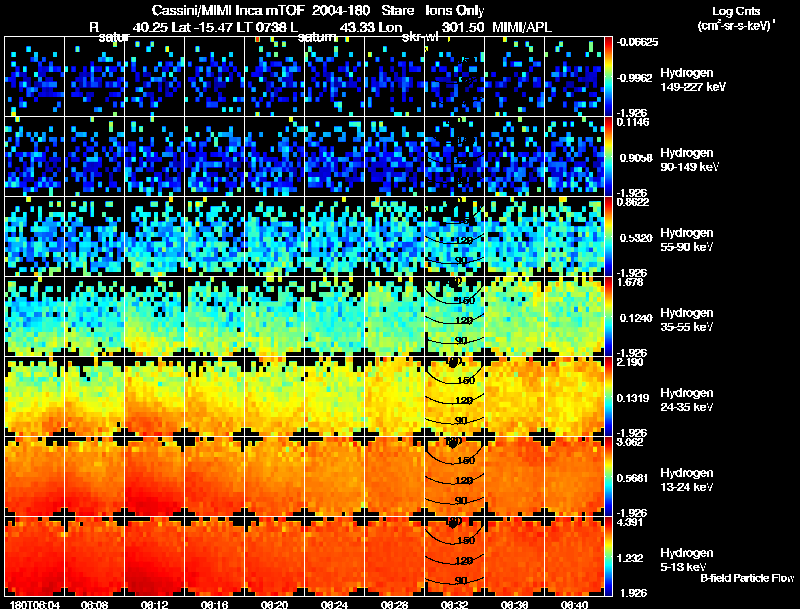Click the 06:32 time axis label
Viewport: 800px width, 609px height.
[x=454, y=605]
